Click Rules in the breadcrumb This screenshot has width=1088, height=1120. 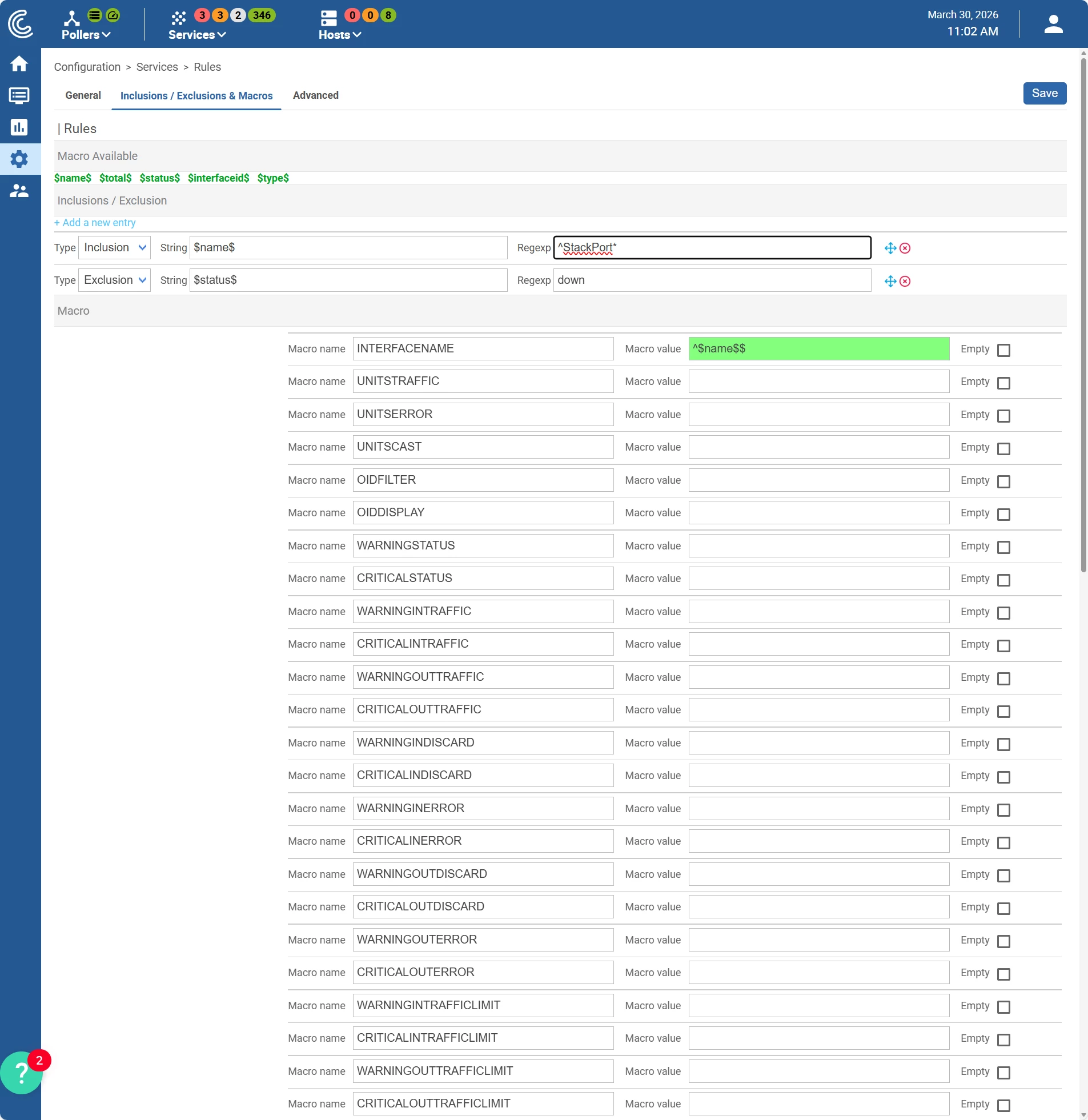(207, 67)
